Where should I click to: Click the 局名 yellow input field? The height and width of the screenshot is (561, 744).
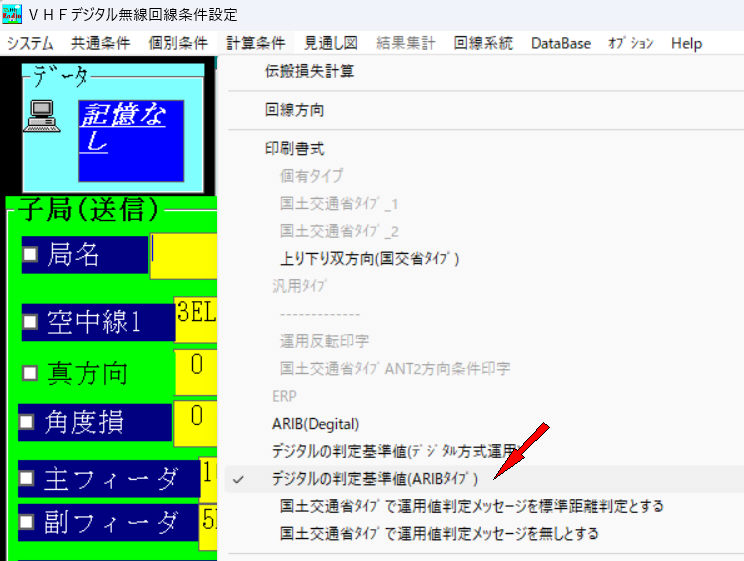coord(183,255)
